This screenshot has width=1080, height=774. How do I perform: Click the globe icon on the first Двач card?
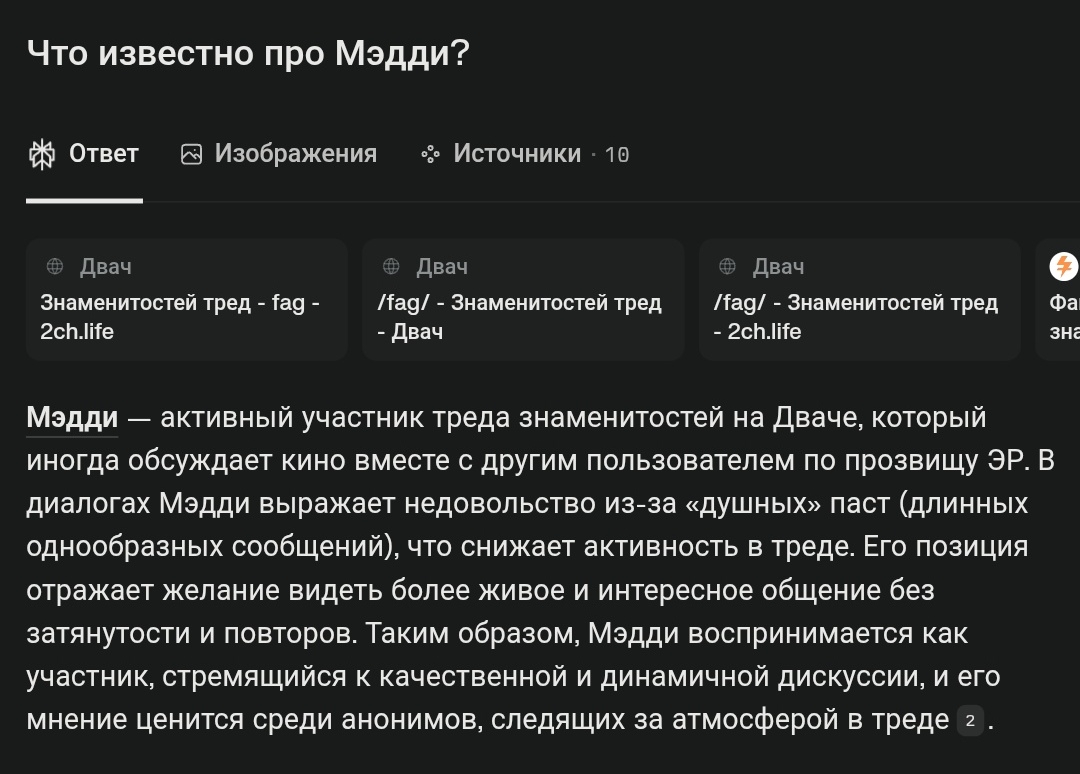pos(55,266)
